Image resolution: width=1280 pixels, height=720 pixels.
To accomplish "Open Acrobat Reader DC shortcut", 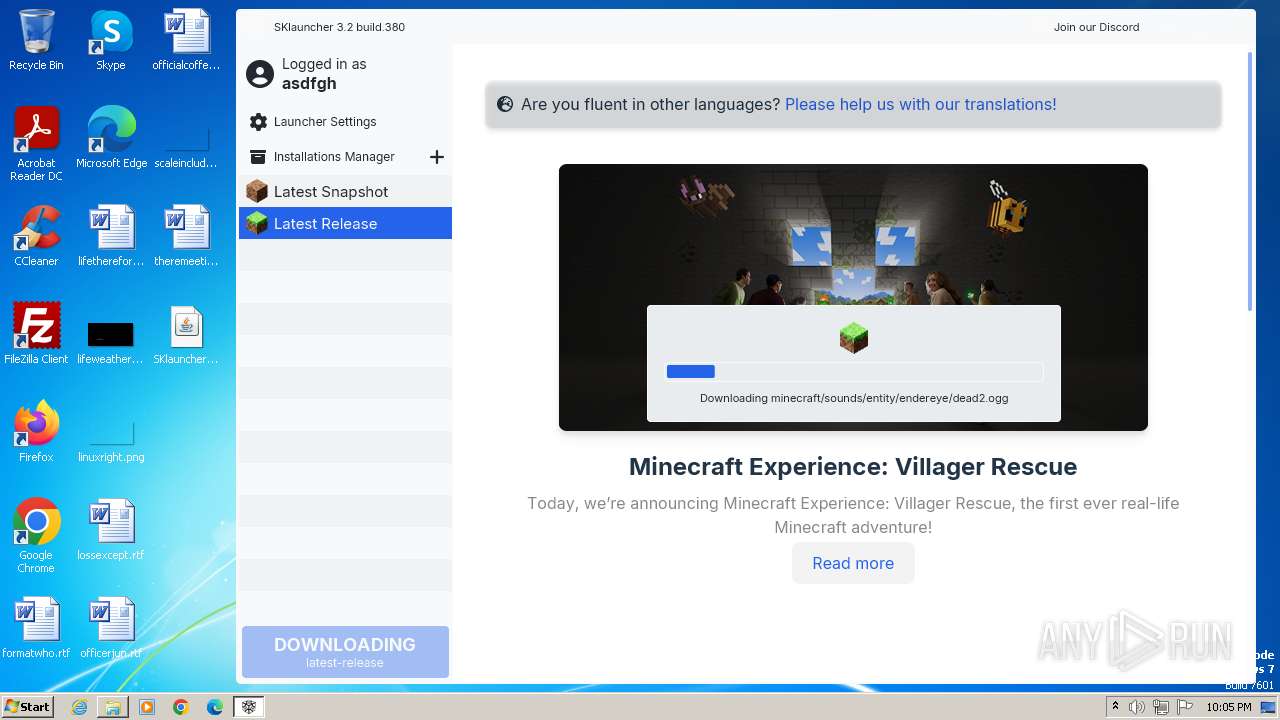I will click(36, 144).
